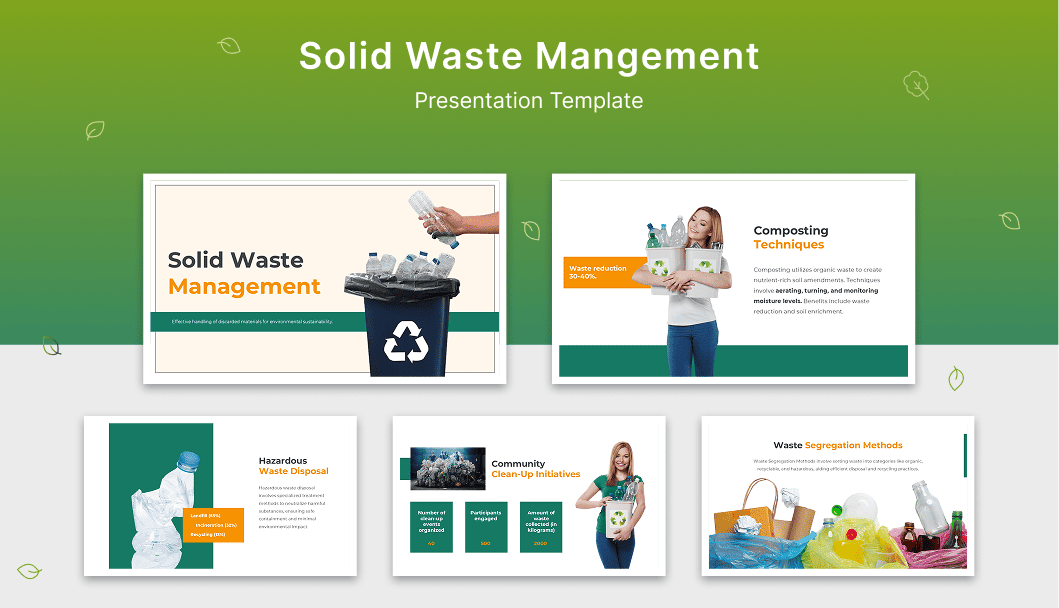Click the leaf outline beside the title slide
Screen dimensions: 1059x608
(531, 230)
